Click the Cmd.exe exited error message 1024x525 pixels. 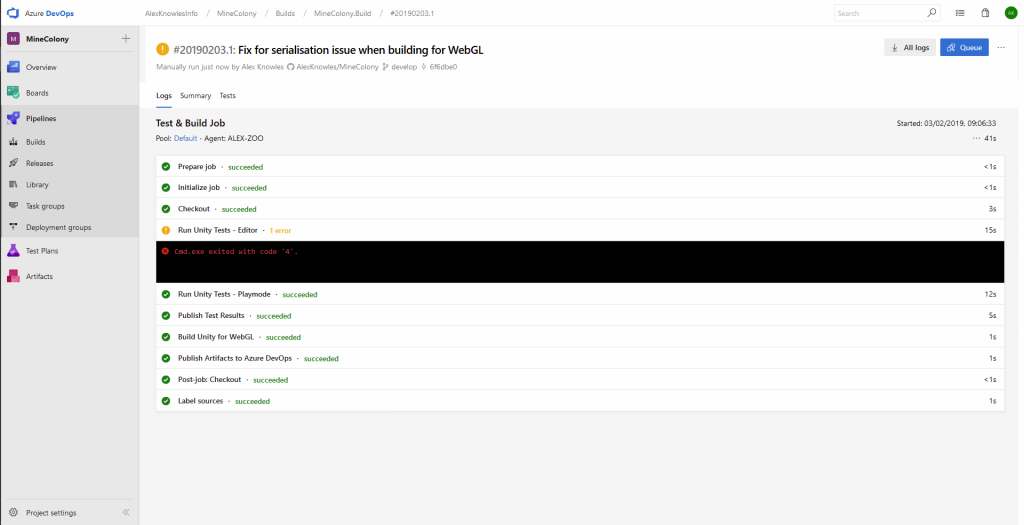coord(236,251)
